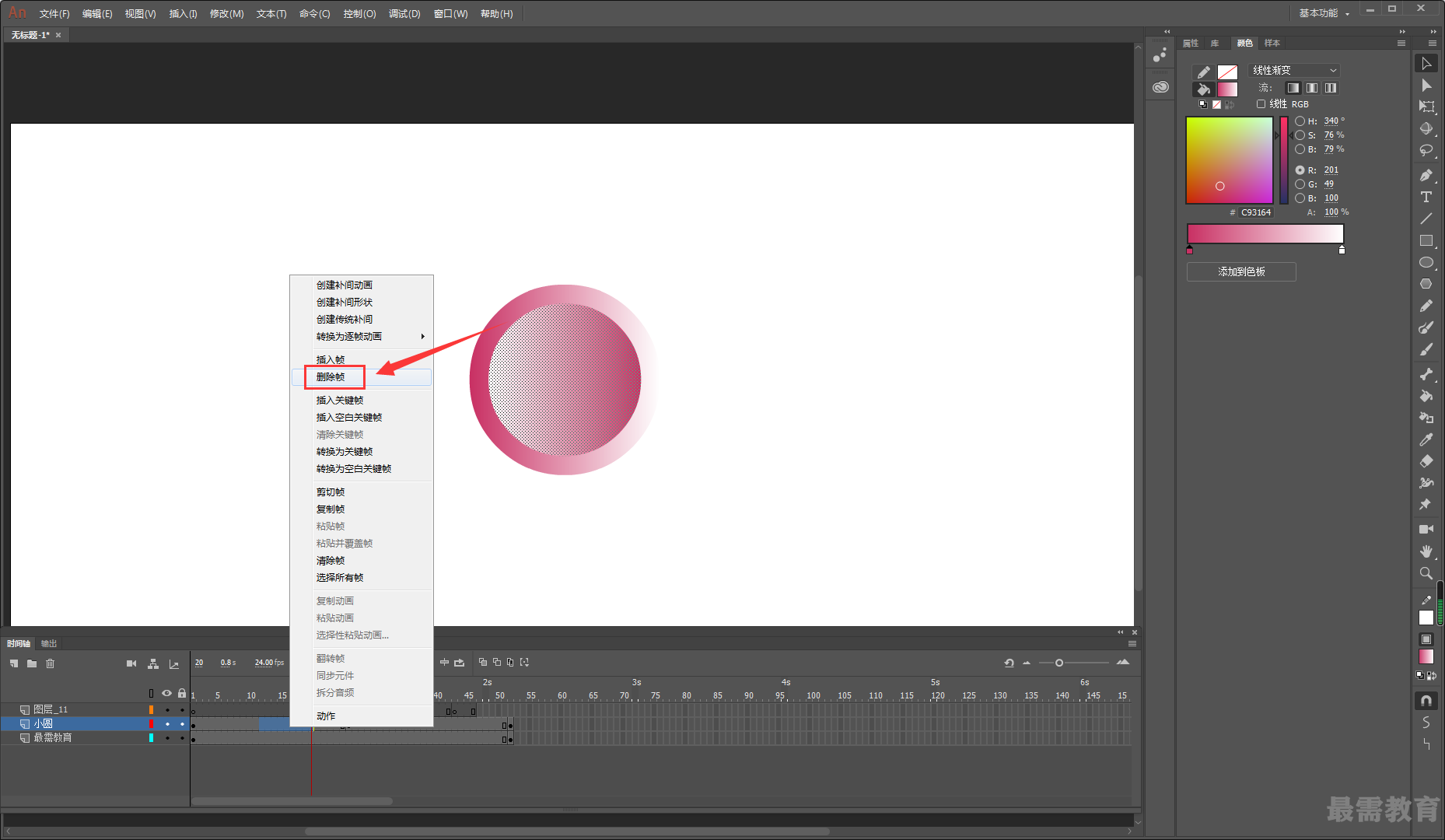Select the Paint Bucket tool in toolbar
The image size is (1445, 840).
coord(1426,396)
